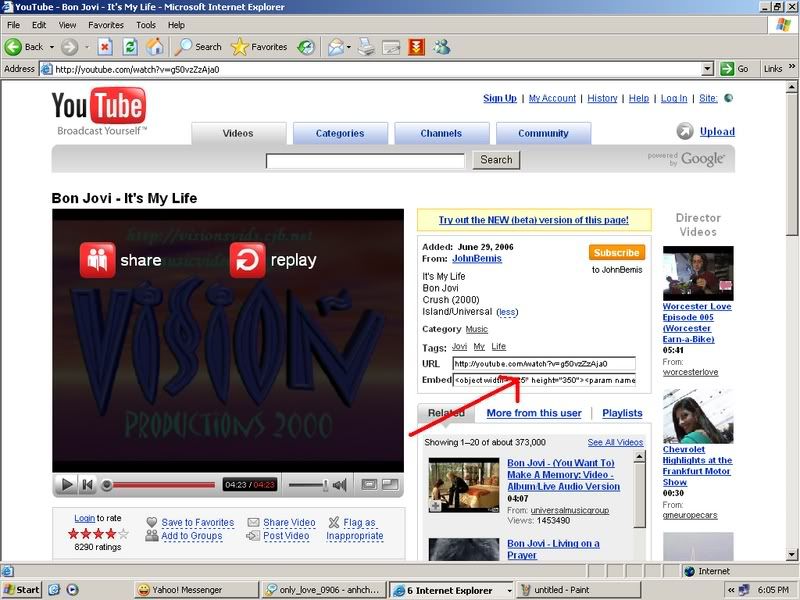
Task: Click the globe icon next to Site
Action: click(x=729, y=98)
